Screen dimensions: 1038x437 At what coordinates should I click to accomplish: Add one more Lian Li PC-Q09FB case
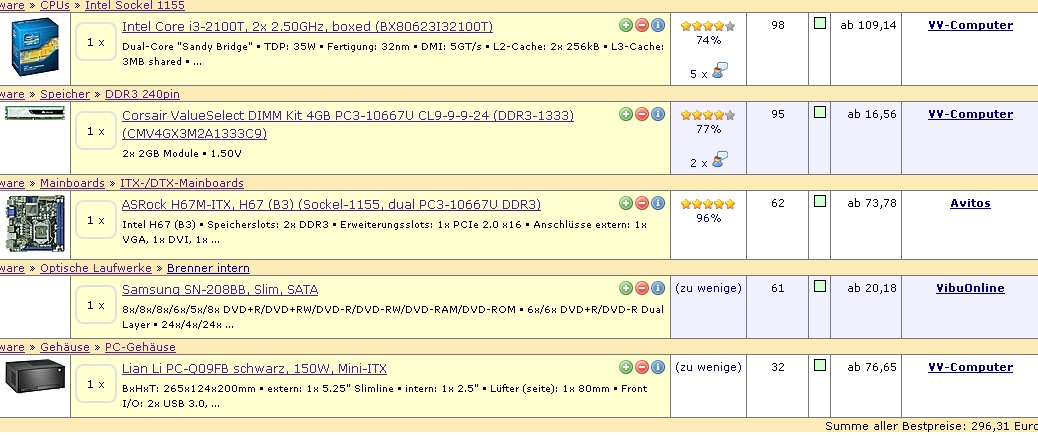[626, 367]
